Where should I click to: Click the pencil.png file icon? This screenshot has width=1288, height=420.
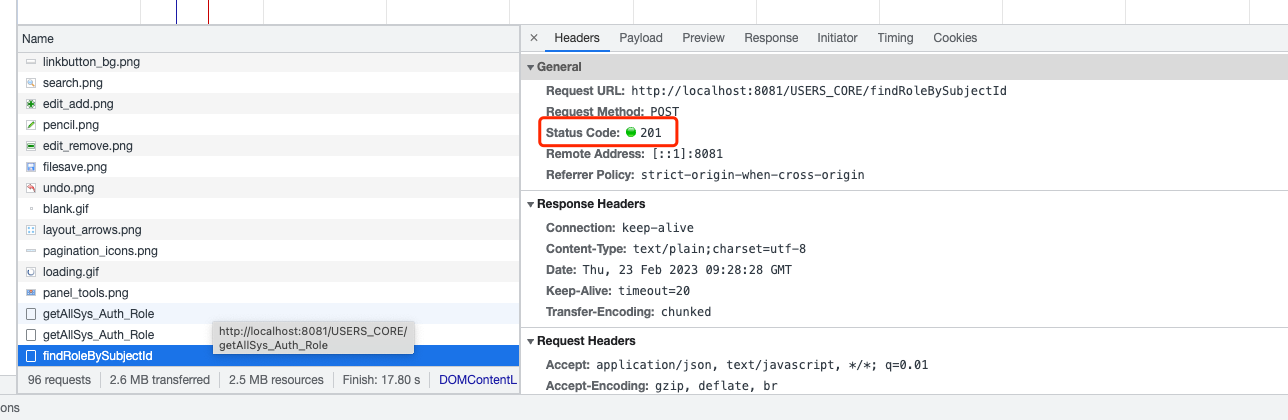click(x=31, y=125)
